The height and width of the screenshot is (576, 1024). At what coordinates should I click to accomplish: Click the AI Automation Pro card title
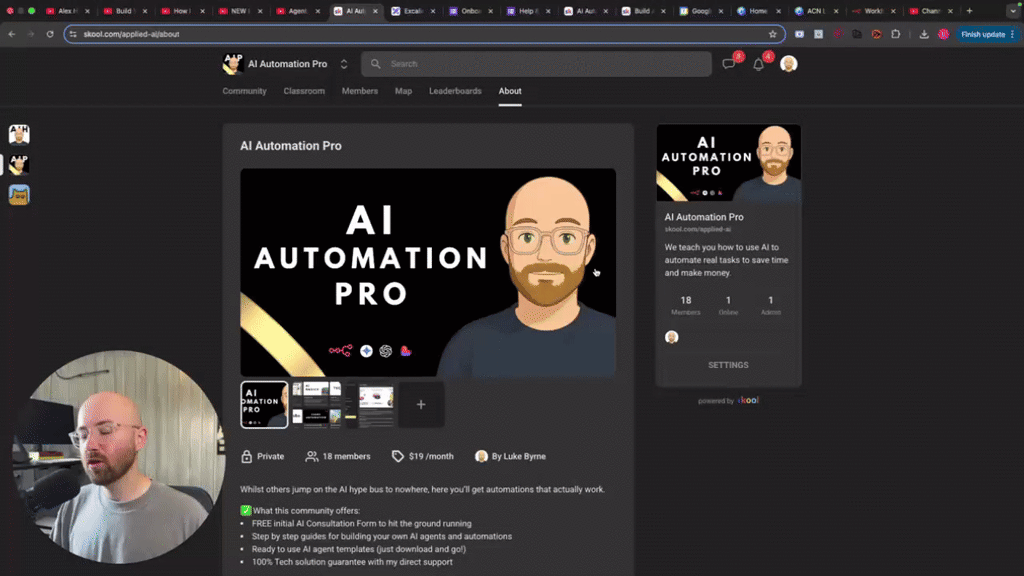tap(704, 217)
